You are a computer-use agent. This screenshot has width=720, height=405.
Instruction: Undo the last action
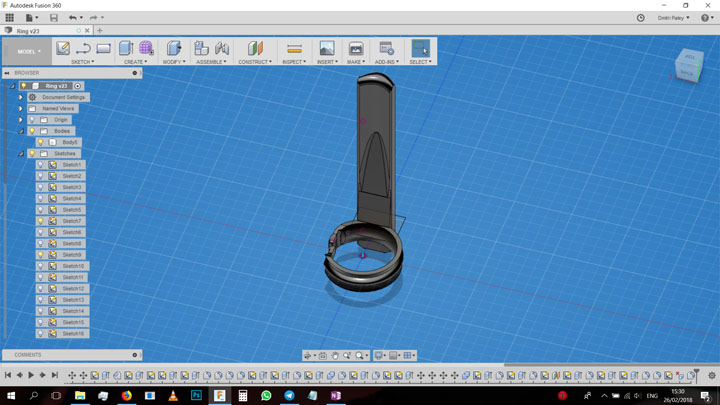73,17
